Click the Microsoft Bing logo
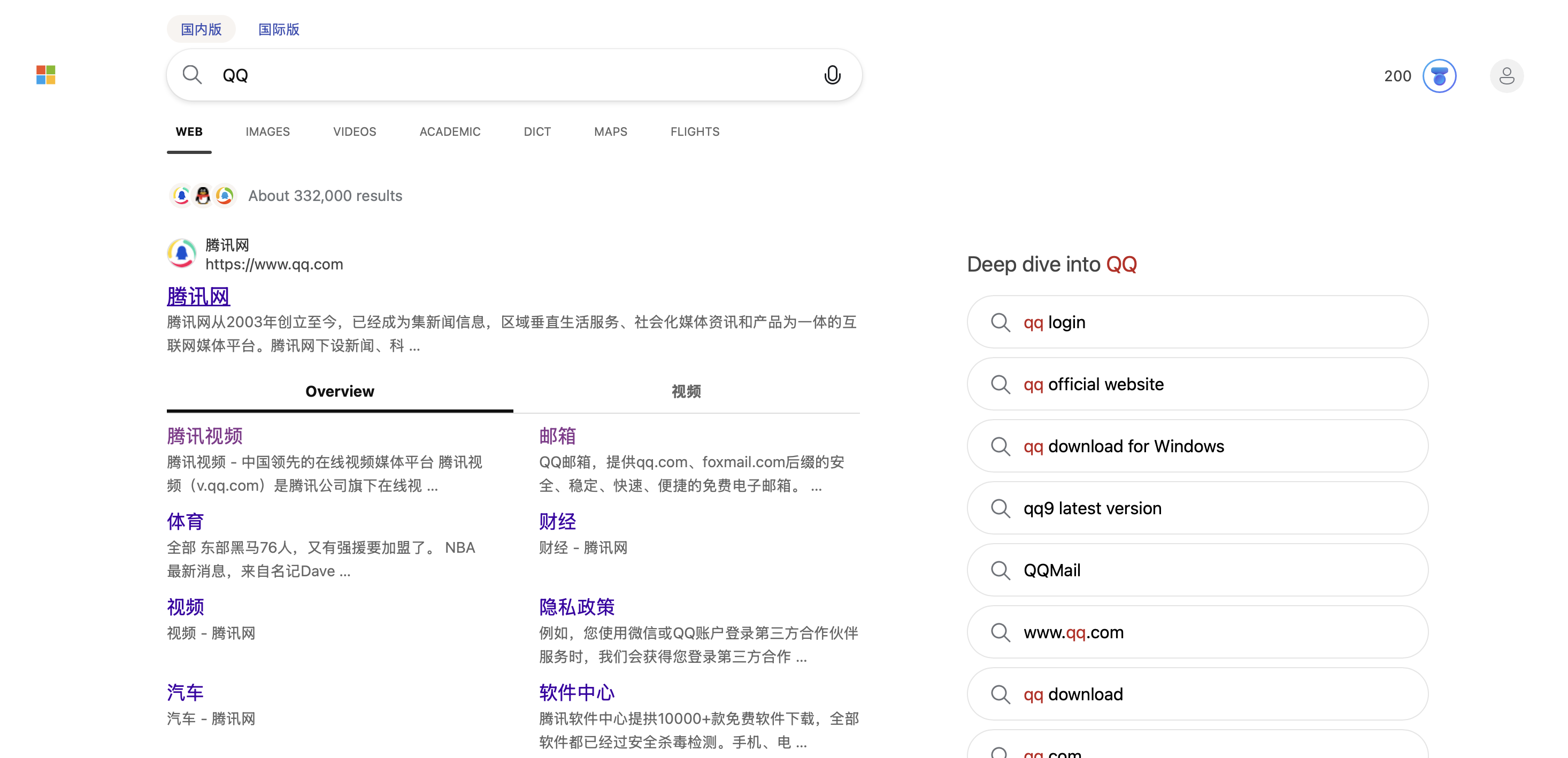Image resolution: width=1568 pixels, height=758 pixels. pyautogui.click(x=45, y=75)
